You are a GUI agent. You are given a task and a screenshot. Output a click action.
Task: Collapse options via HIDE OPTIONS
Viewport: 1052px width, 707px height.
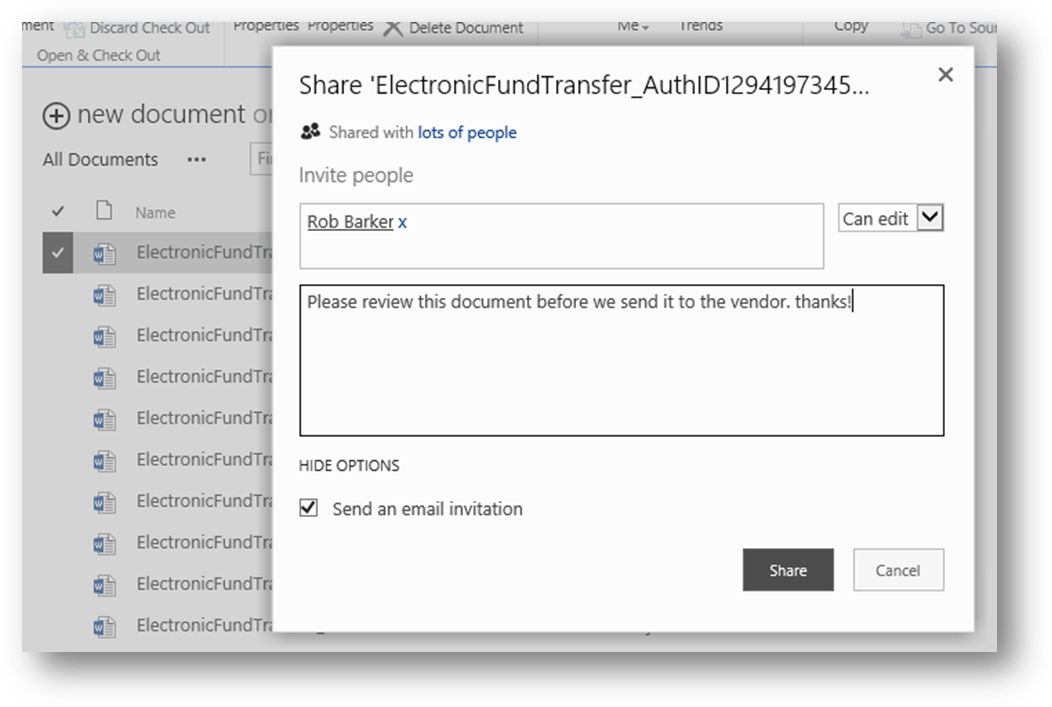point(349,465)
